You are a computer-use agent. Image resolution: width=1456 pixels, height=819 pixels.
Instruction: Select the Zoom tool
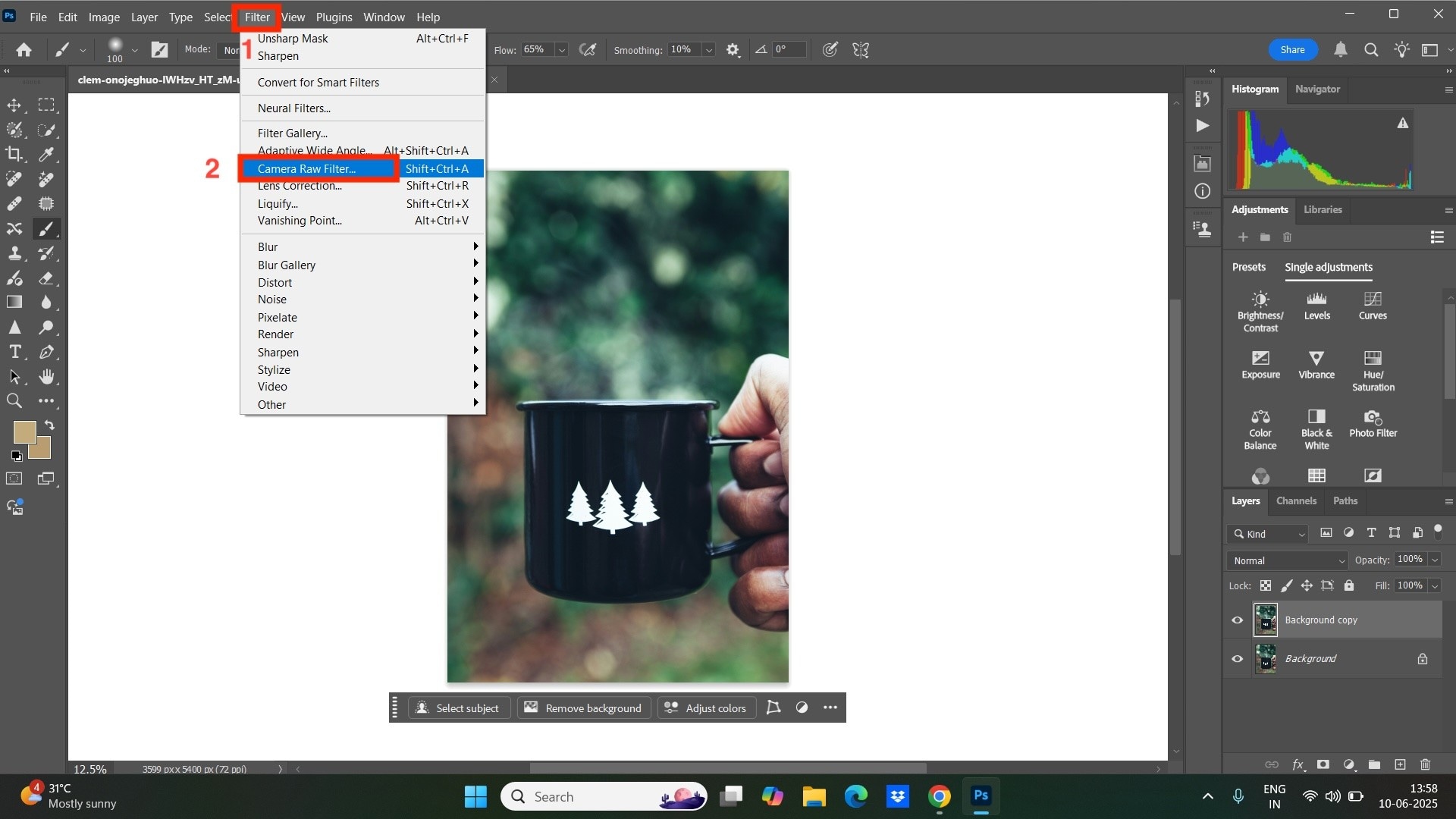pyautogui.click(x=14, y=401)
